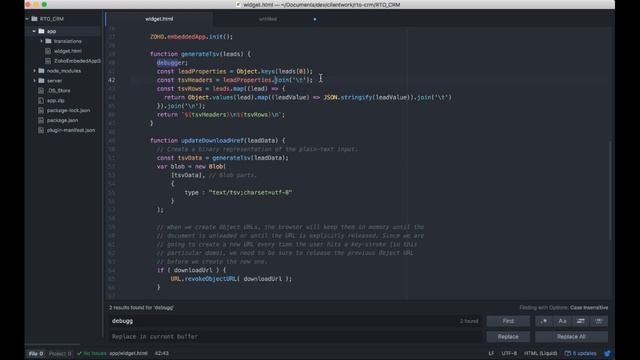Click the '2 results found' message

[x=141, y=308]
